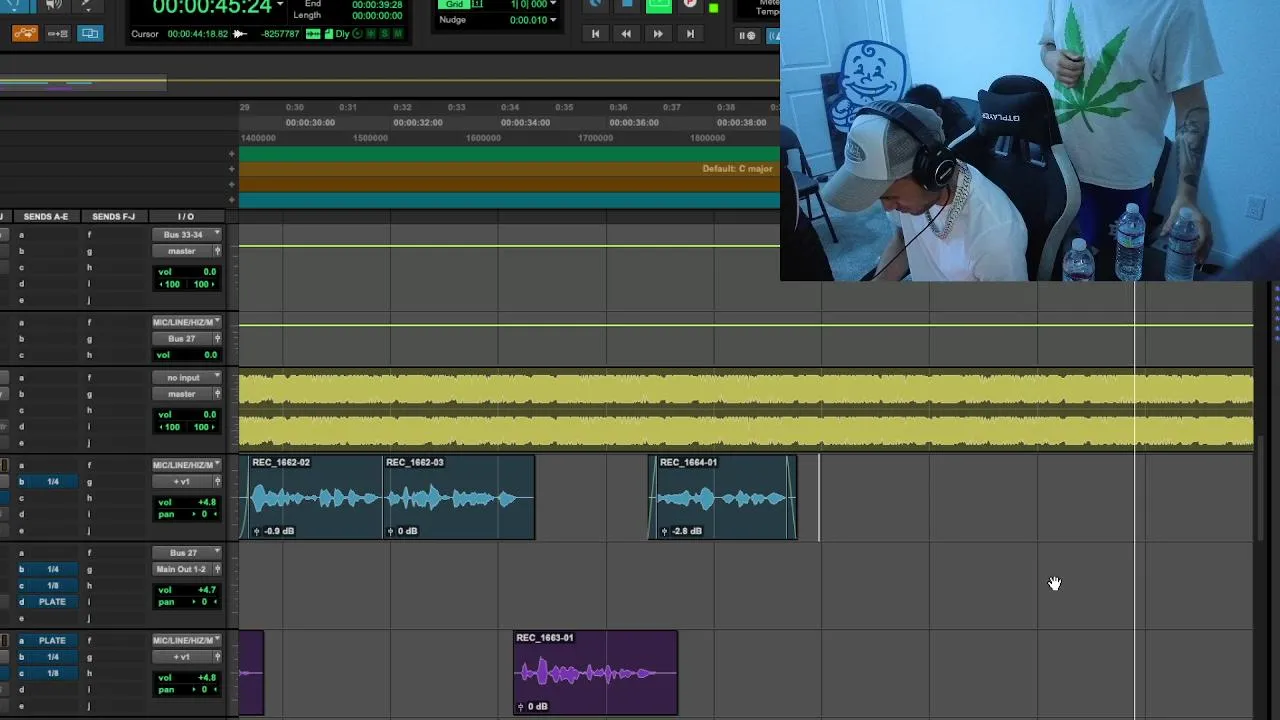
Task: Click the 0 dB clip gain badge on REC_1663-01
Action: (x=532, y=706)
